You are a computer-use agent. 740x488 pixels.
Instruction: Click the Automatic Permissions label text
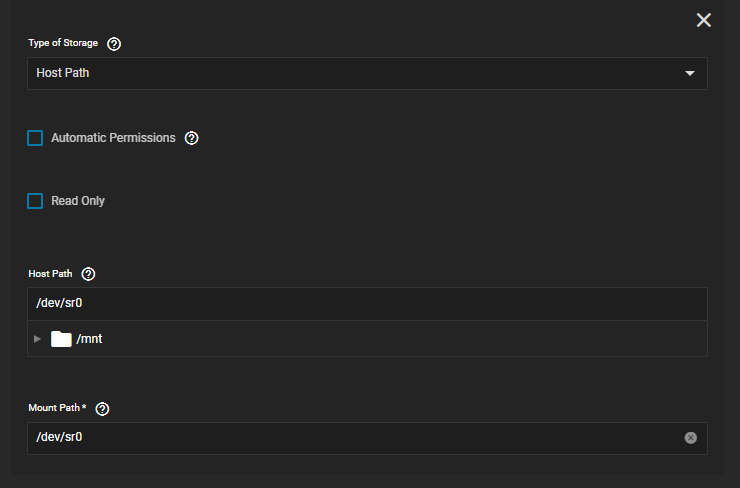[113, 138]
